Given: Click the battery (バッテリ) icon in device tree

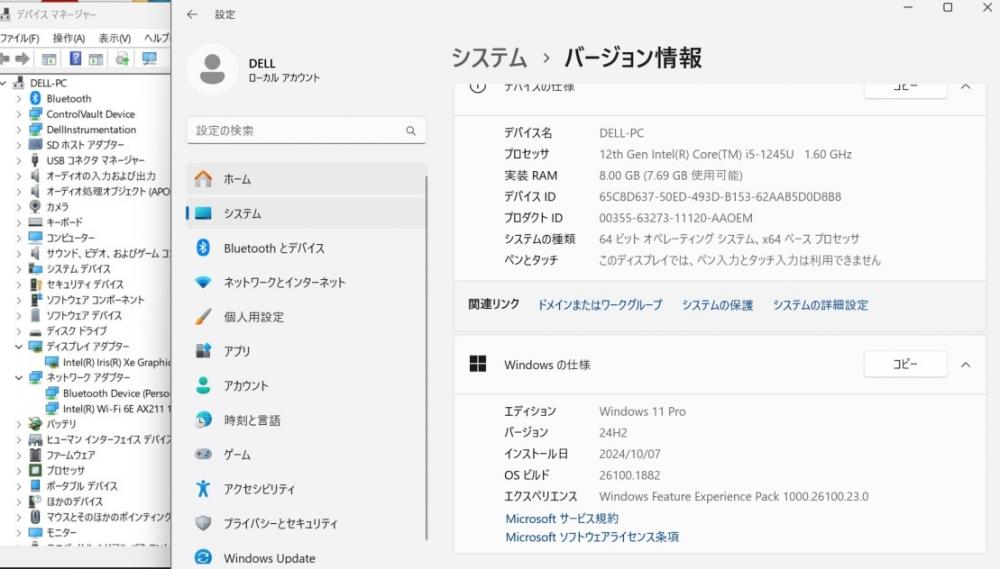Looking at the screenshot, I should [36, 424].
